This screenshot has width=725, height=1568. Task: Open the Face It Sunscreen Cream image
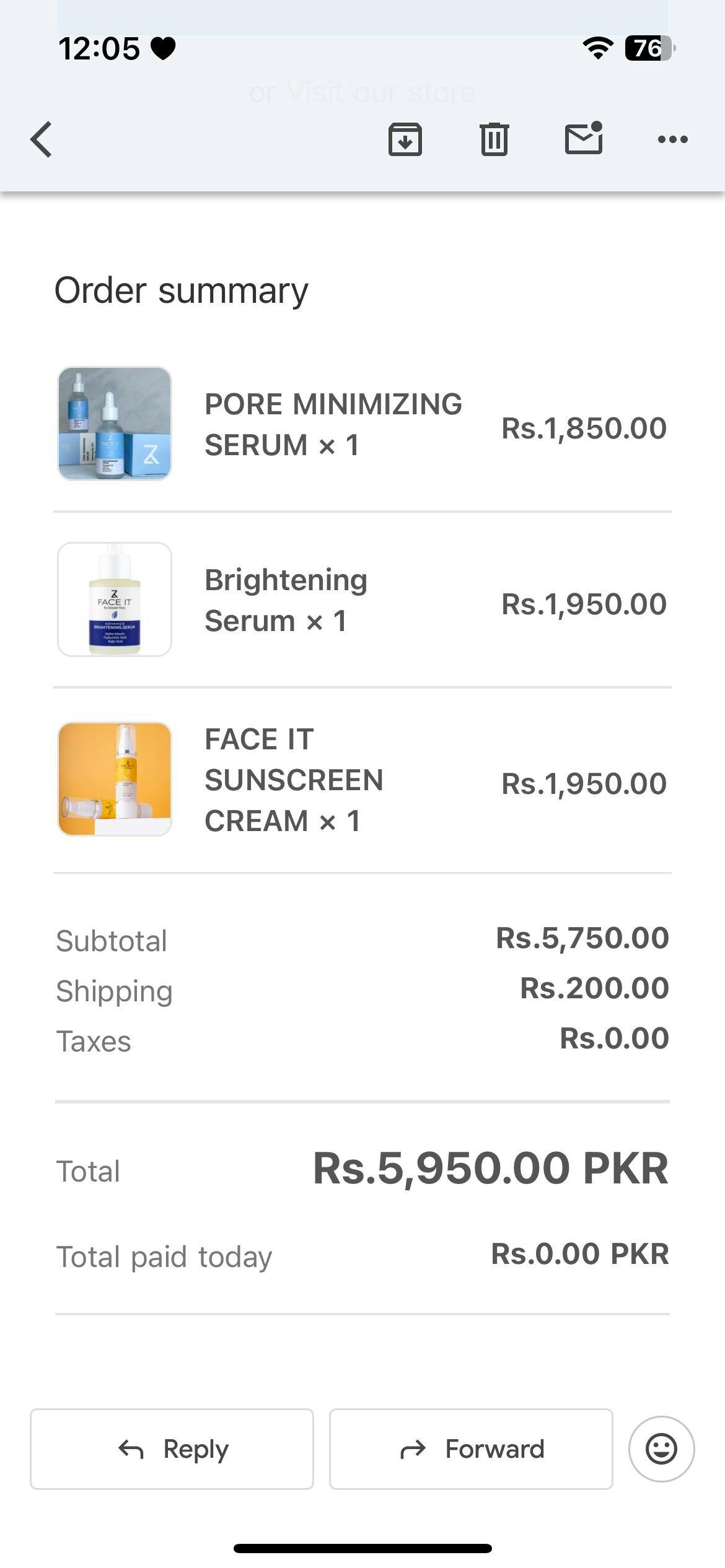tap(115, 779)
